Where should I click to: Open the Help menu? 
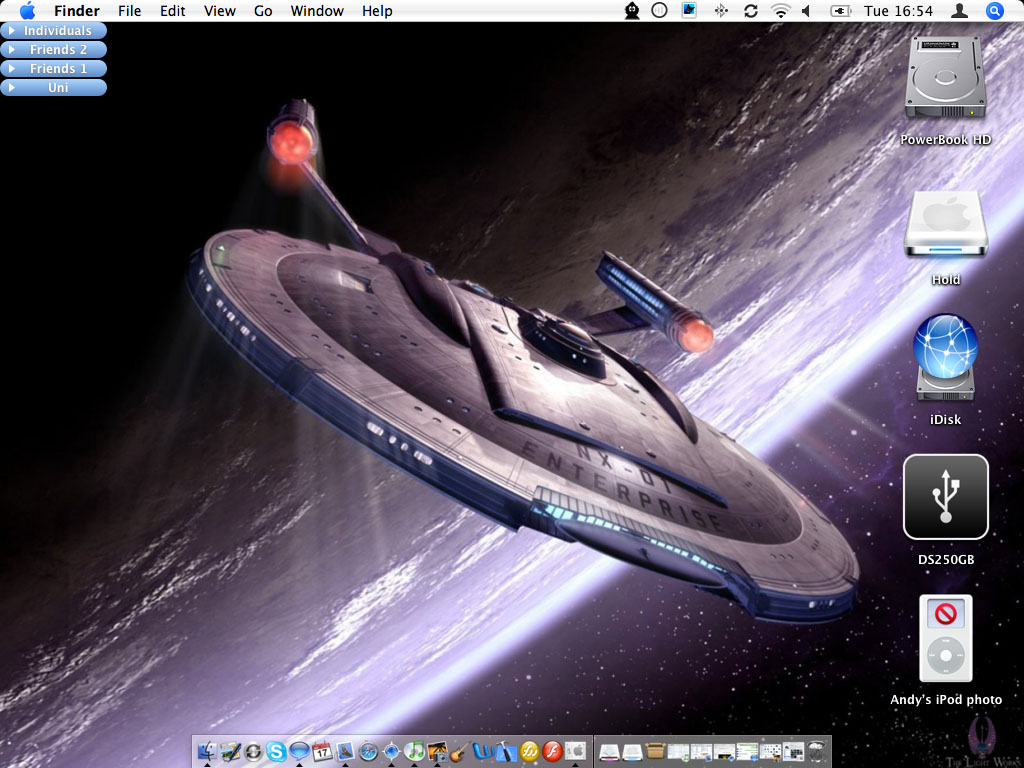(377, 10)
